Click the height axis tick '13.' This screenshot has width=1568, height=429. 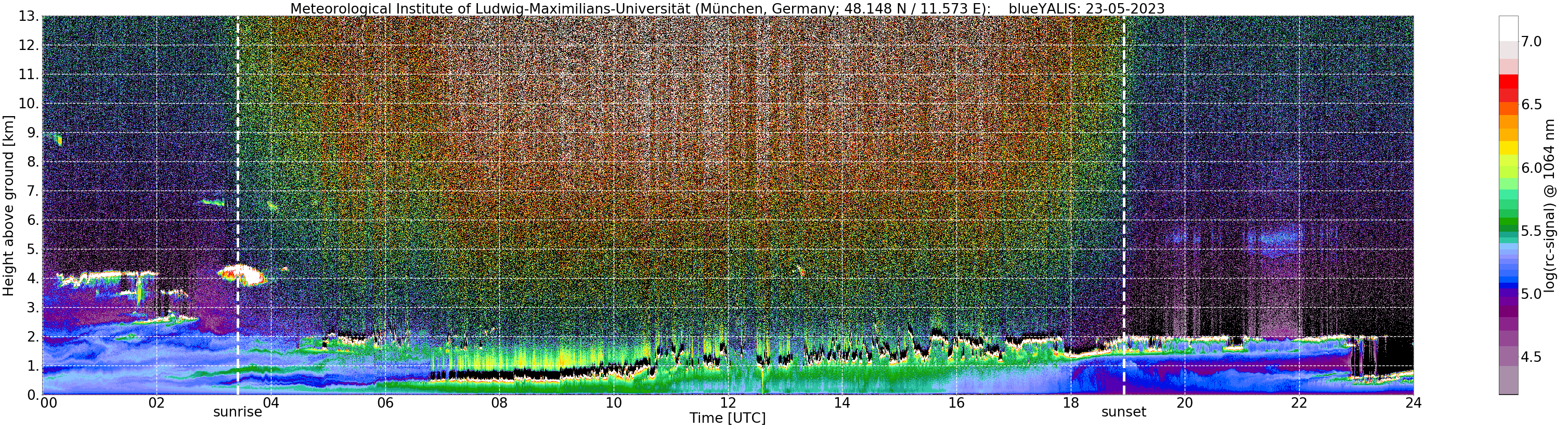(29, 17)
